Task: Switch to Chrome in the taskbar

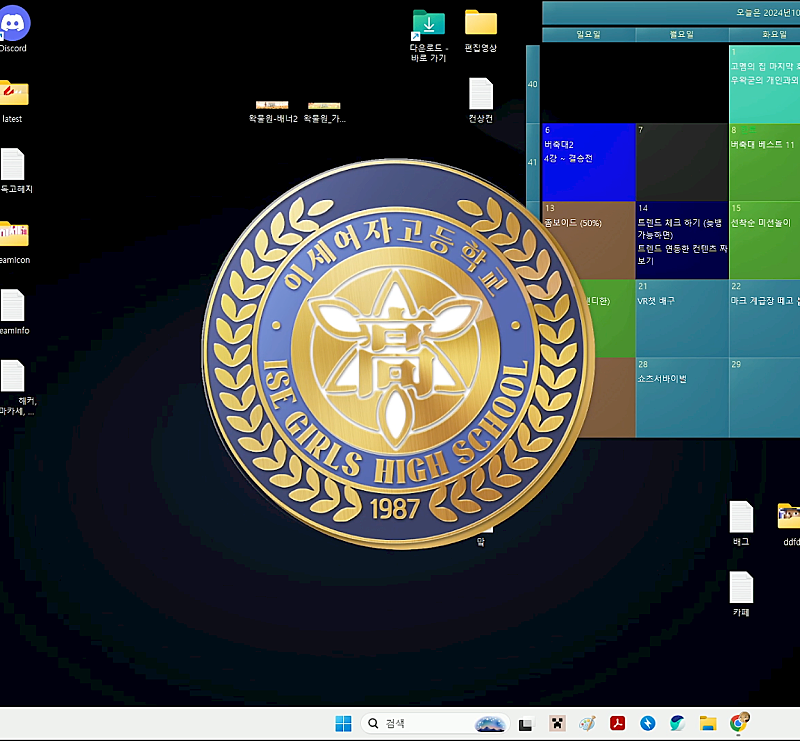Action: point(739,723)
